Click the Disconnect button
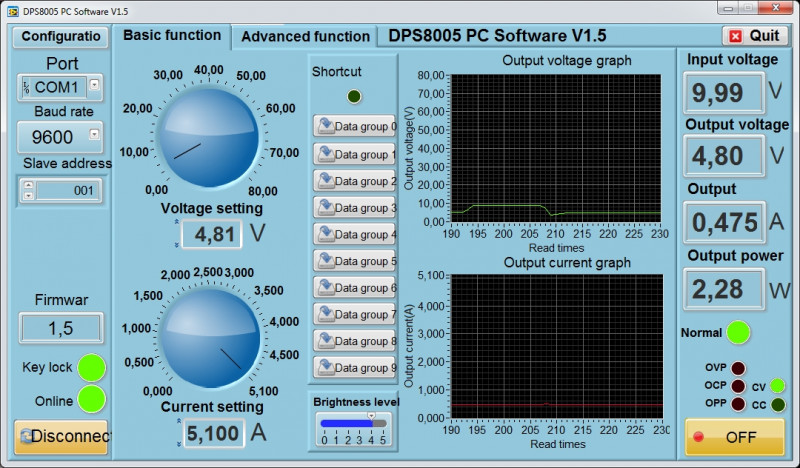The width and height of the screenshot is (800, 468). tap(61, 436)
